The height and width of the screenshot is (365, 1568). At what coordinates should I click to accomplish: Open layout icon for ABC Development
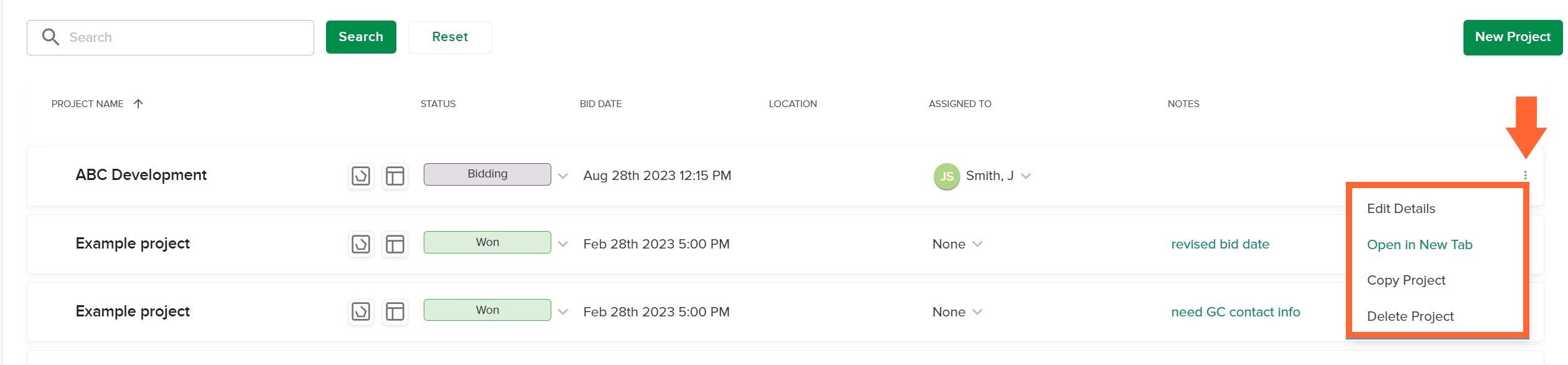pyautogui.click(x=395, y=176)
